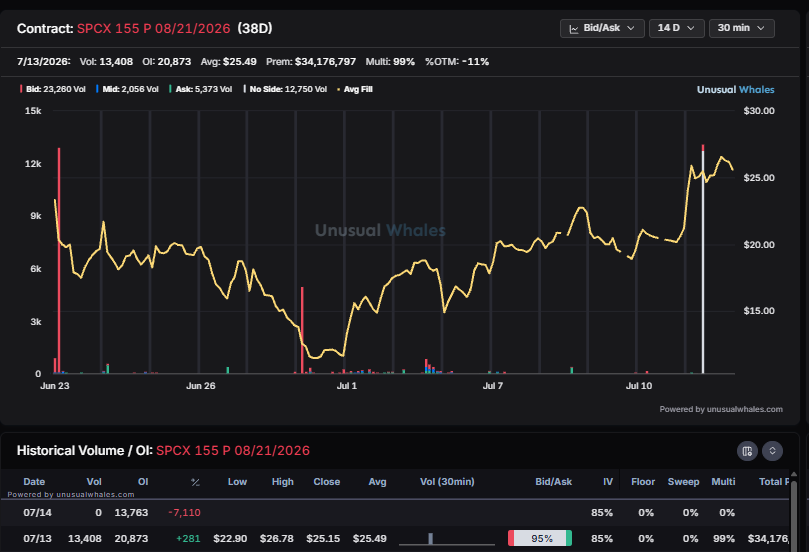Image resolution: width=809 pixels, height=552 pixels.
Task: Click the 13,763 open interest cell
Action: point(131,513)
